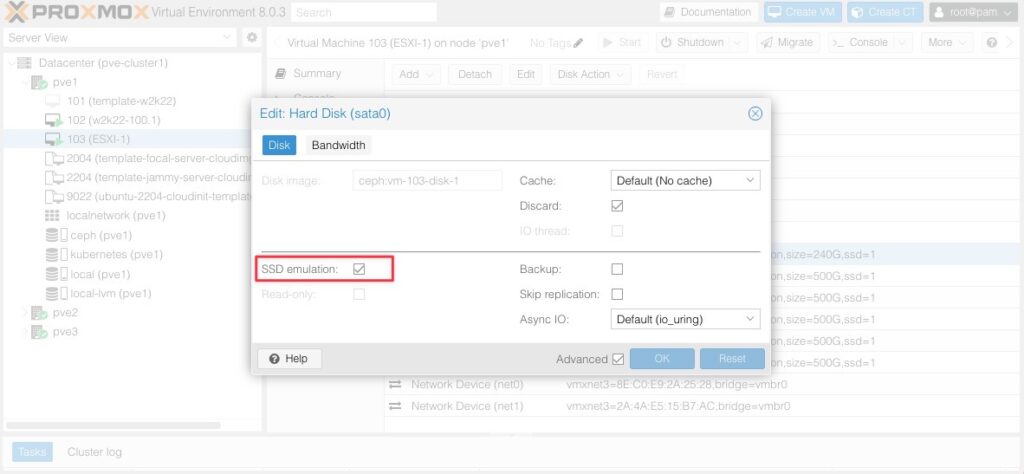The height and width of the screenshot is (474, 1024).
Task: Select the Disk tab in dialog
Action: tap(279, 145)
